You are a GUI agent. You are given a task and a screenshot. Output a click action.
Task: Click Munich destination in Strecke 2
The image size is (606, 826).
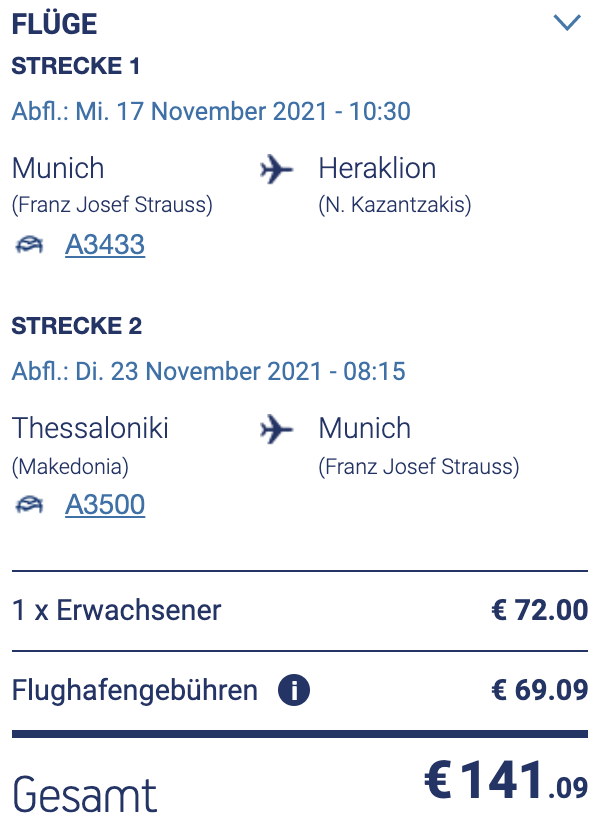pos(365,428)
